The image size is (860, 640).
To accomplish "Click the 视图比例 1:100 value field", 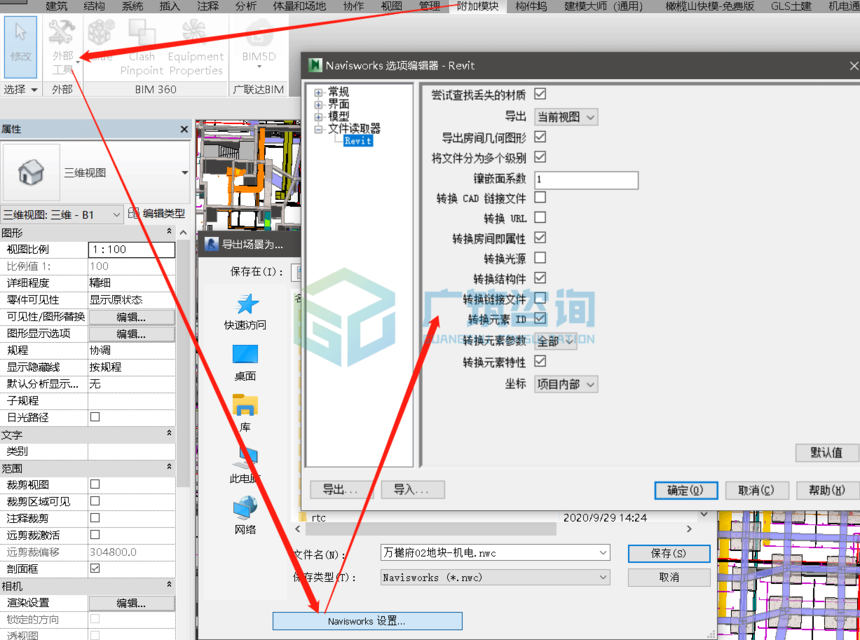I will pyautogui.click(x=132, y=250).
